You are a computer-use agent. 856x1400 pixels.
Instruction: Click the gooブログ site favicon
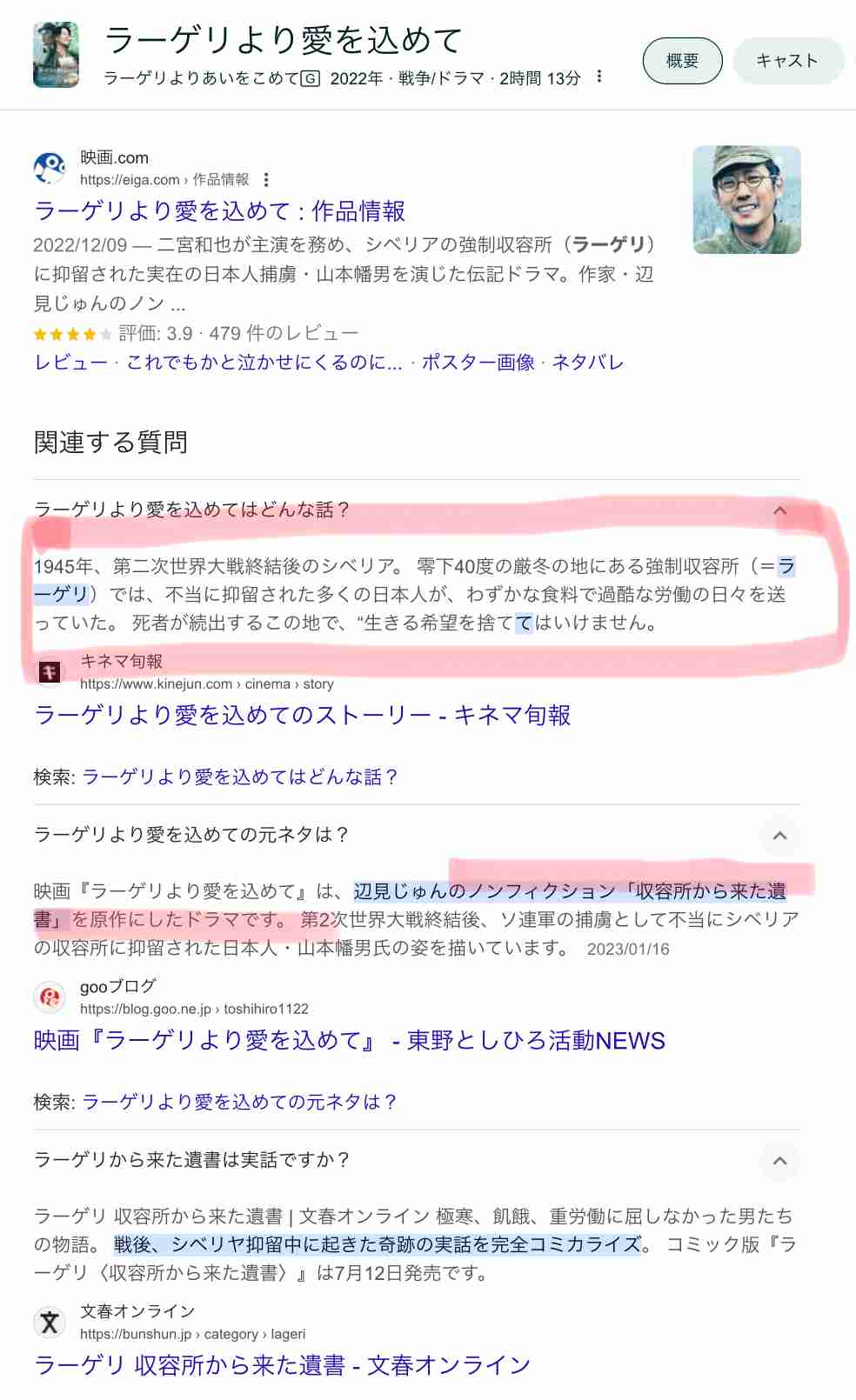point(50,997)
